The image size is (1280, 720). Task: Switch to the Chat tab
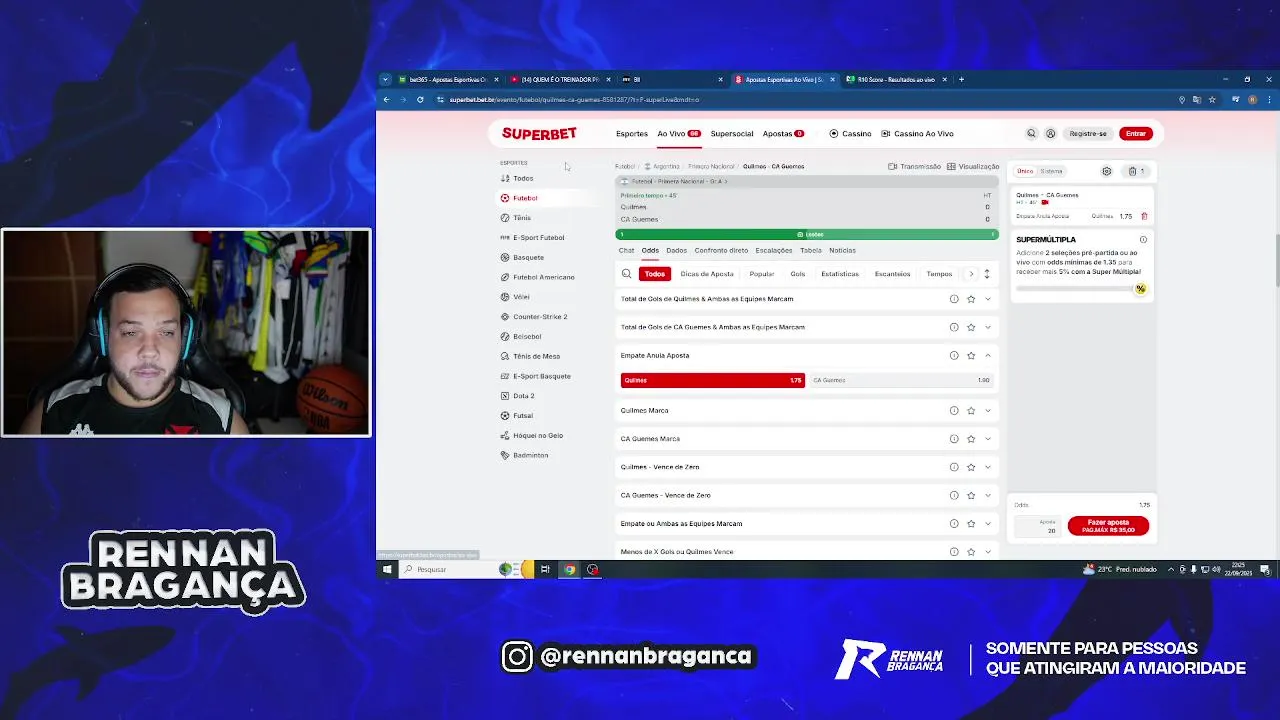[626, 250]
